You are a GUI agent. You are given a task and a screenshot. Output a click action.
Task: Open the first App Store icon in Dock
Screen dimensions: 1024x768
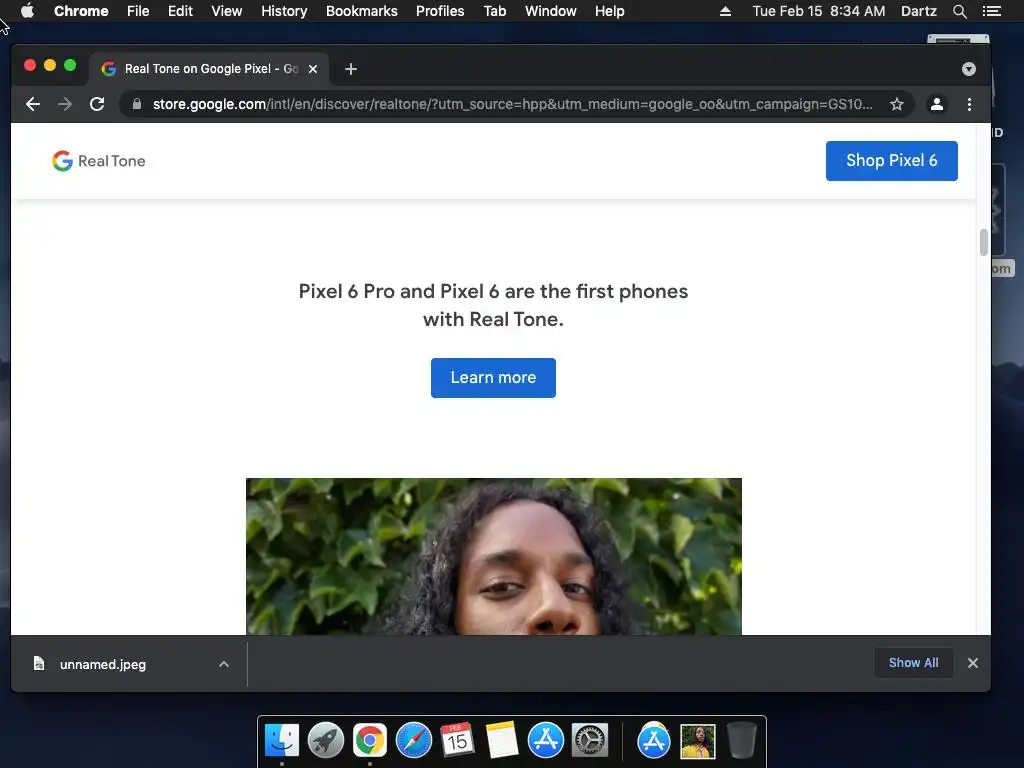[x=545, y=741]
